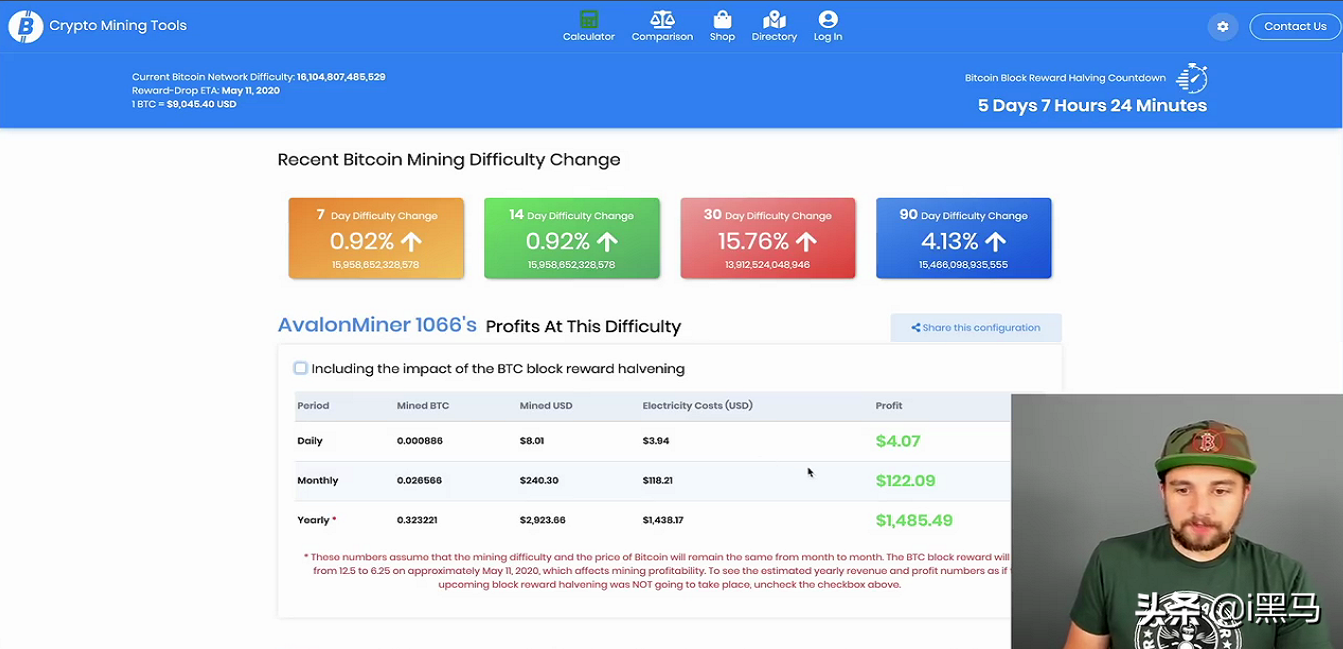This screenshot has height=649, width=1343.
Task: Click the daily electricity cost $3.94
Action: tap(656, 441)
